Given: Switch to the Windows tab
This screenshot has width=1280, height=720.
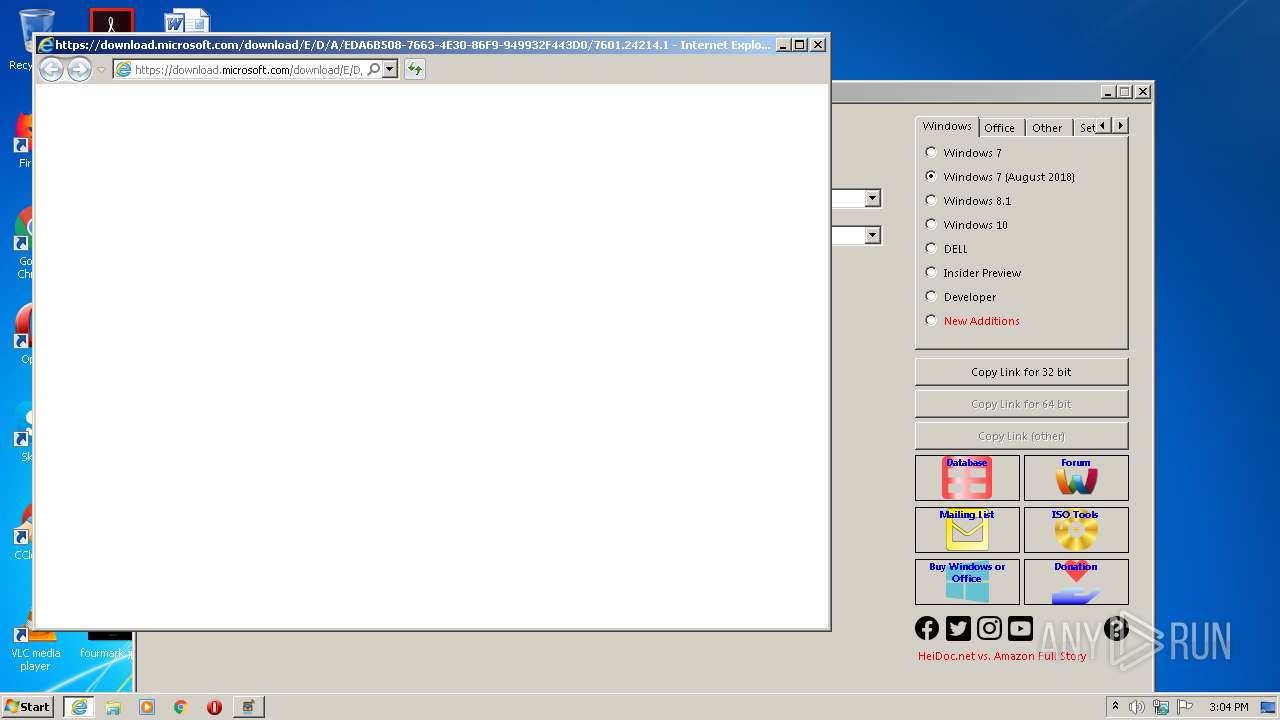Looking at the screenshot, I should (947, 126).
